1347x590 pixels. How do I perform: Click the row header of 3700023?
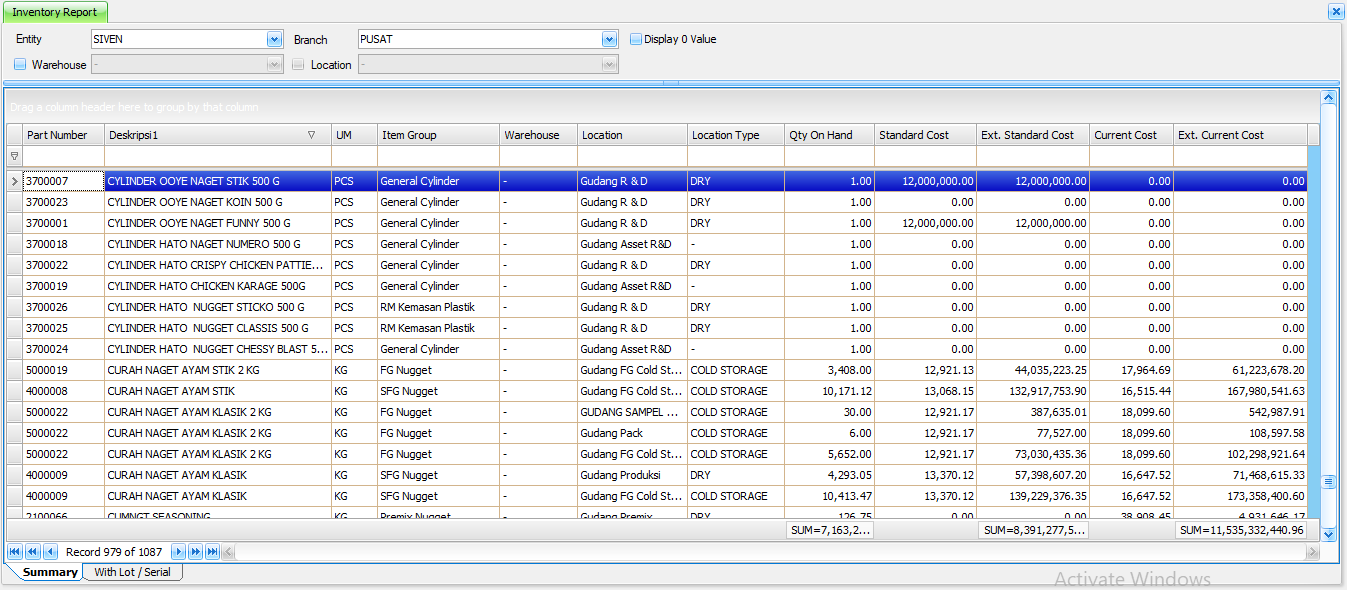pos(14,202)
